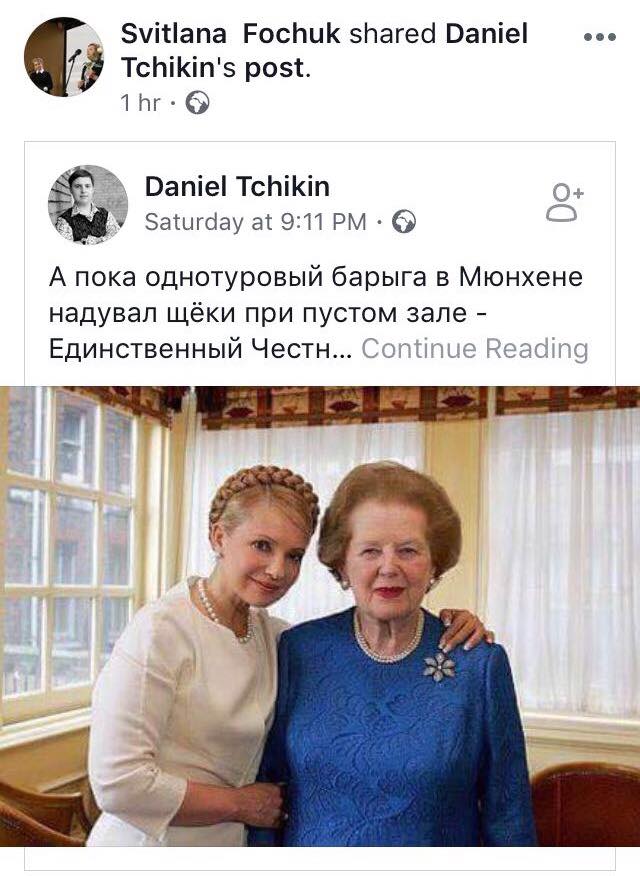The width and height of the screenshot is (640, 876).
Task: Click the "Svitlana Fochuk" name in the header
Action: pyautogui.click(x=230, y=34)
